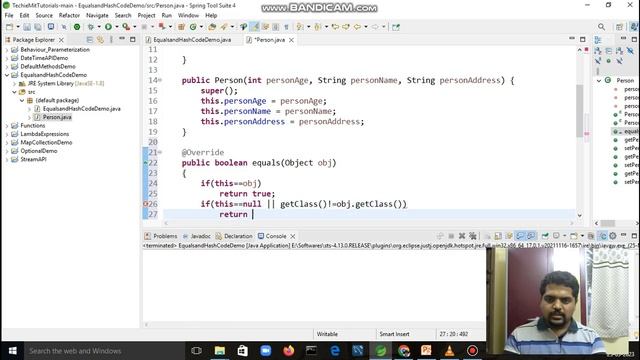Open Debug button dropdown arrow
Image resolution: width=640 pixels, height=360 pixels.
coord(99,27)
